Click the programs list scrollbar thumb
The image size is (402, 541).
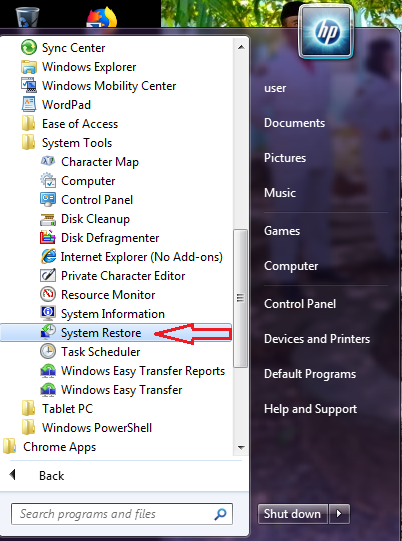coord(241,298)
